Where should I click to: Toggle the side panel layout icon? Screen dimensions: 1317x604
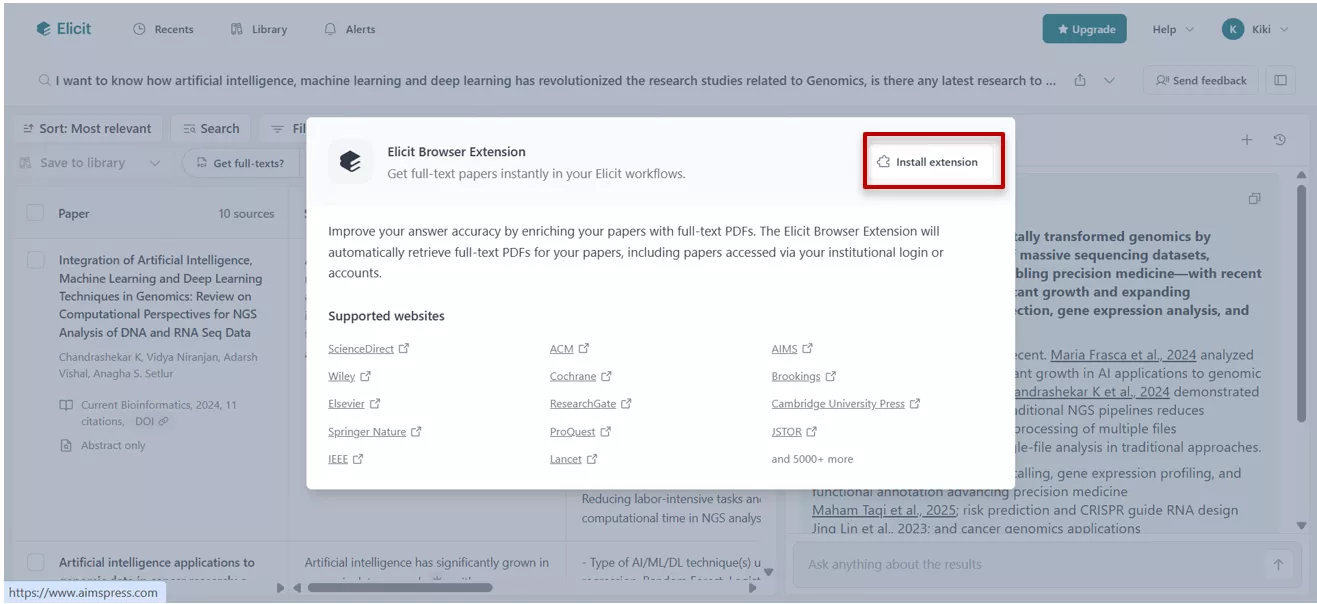1281,80
